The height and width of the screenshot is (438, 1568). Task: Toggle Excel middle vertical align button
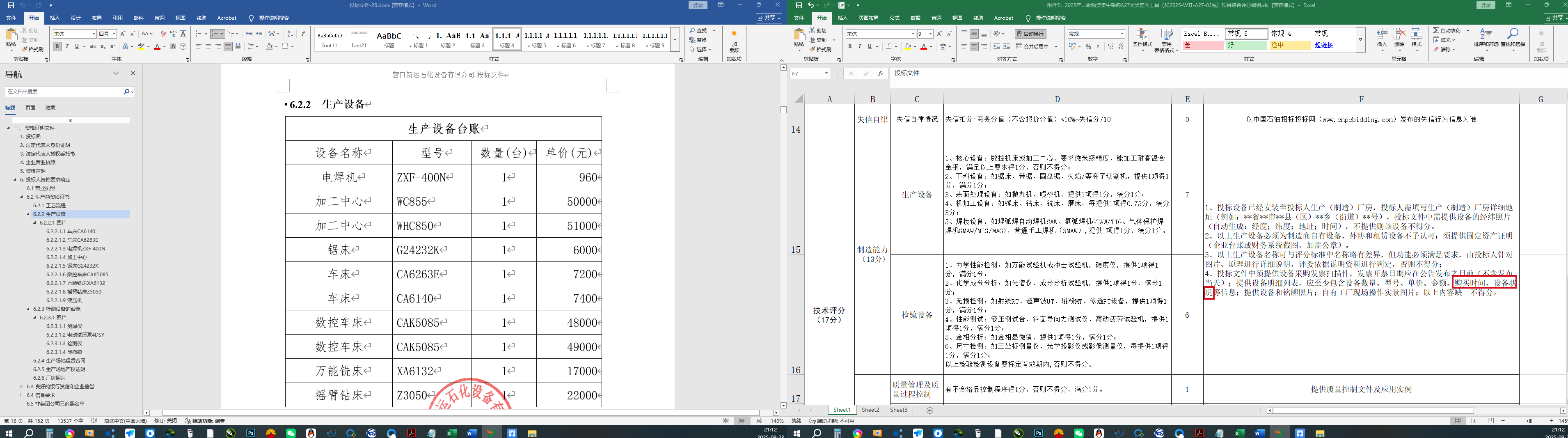point(974,34)
